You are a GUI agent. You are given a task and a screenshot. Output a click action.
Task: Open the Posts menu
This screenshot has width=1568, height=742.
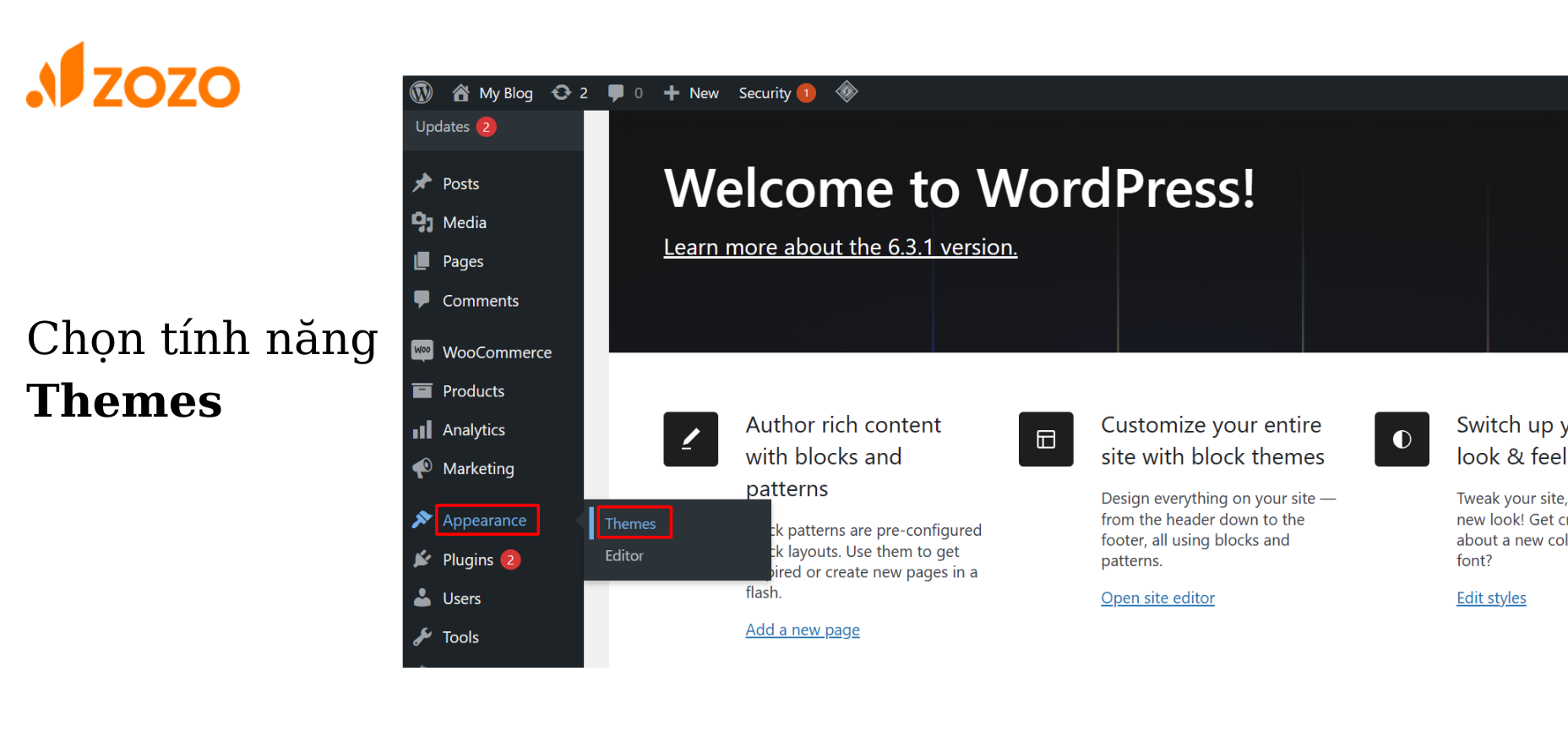pyautogui.click(x=460, y=183)
